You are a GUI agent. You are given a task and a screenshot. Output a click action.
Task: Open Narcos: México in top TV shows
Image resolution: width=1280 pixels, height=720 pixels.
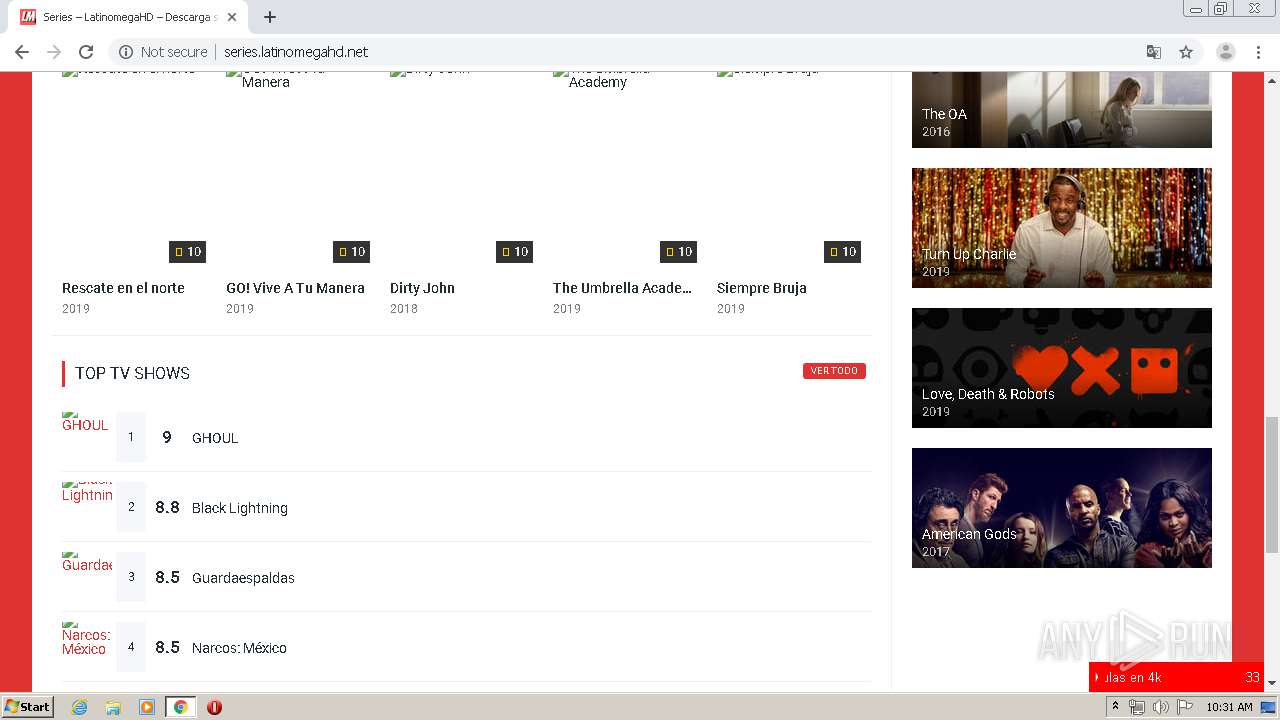click(239, 648)
